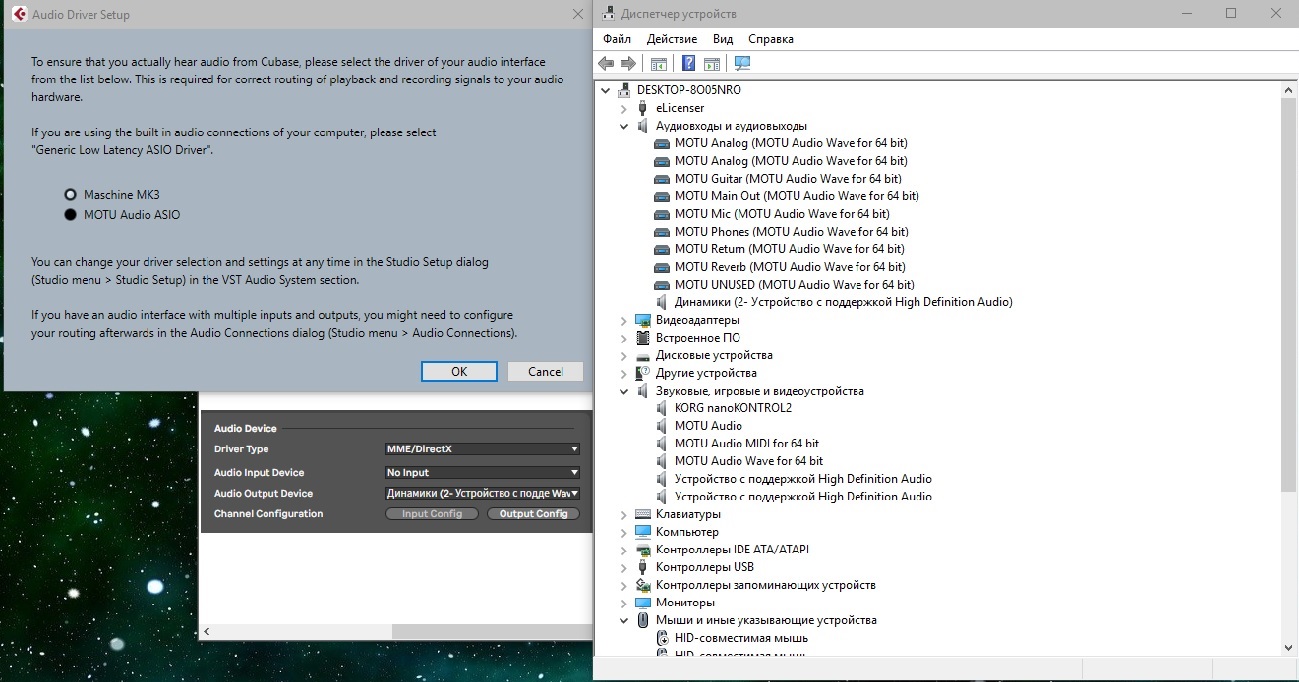Click the Cubase logo in the dialog title bar
This screenshot has height=682, width=1299.
[x=18, y=14]
